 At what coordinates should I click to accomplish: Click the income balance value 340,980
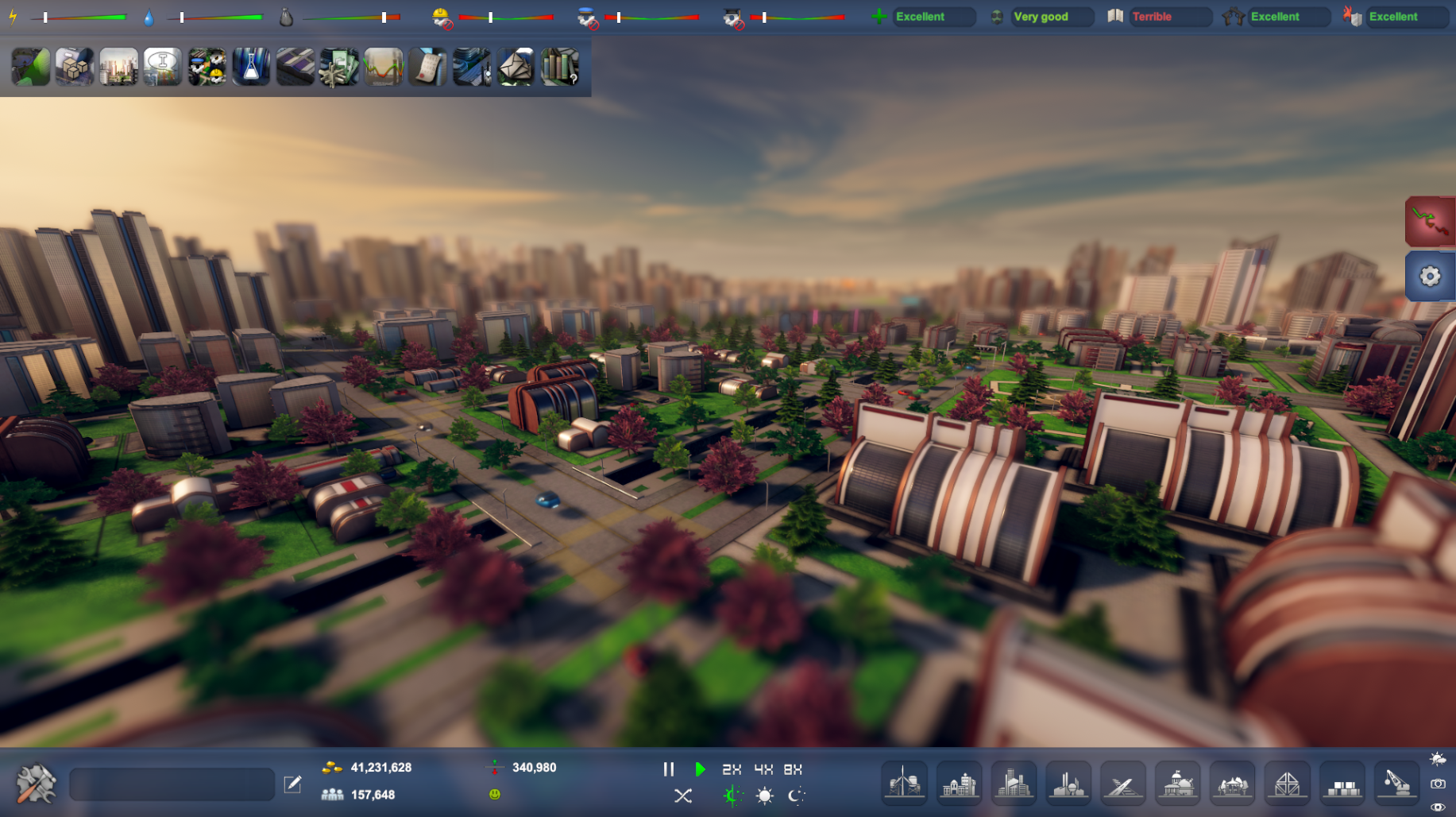pos(534,768)
